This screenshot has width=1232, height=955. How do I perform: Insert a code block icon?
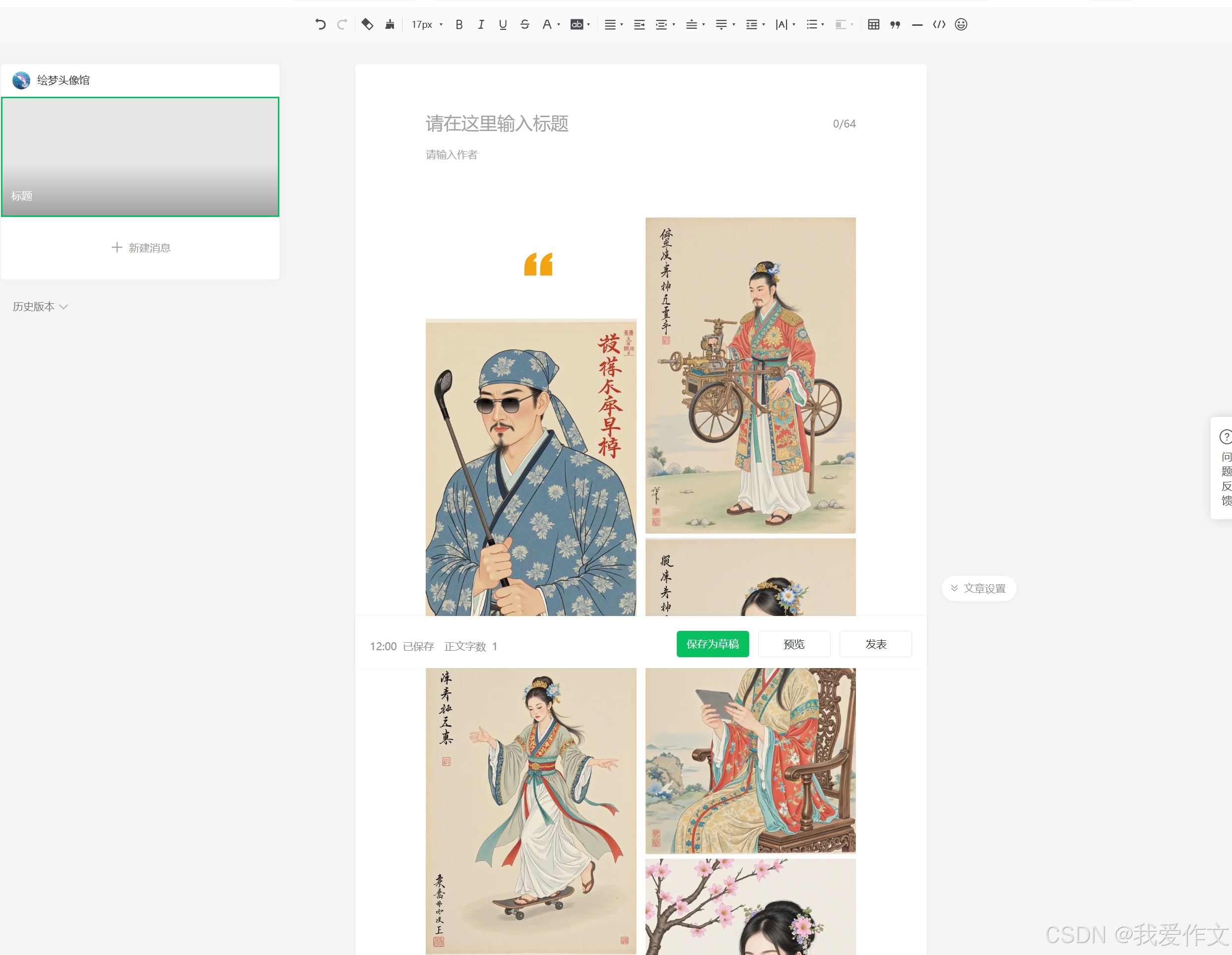[x=939, y=24]
